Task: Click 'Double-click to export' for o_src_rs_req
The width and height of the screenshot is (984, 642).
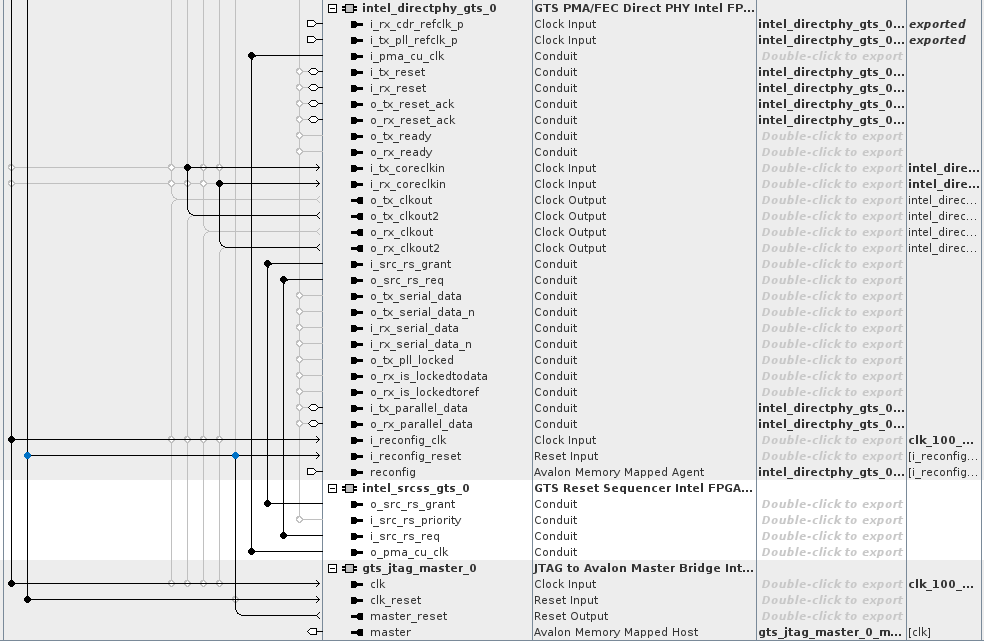Action: (832, 281)
